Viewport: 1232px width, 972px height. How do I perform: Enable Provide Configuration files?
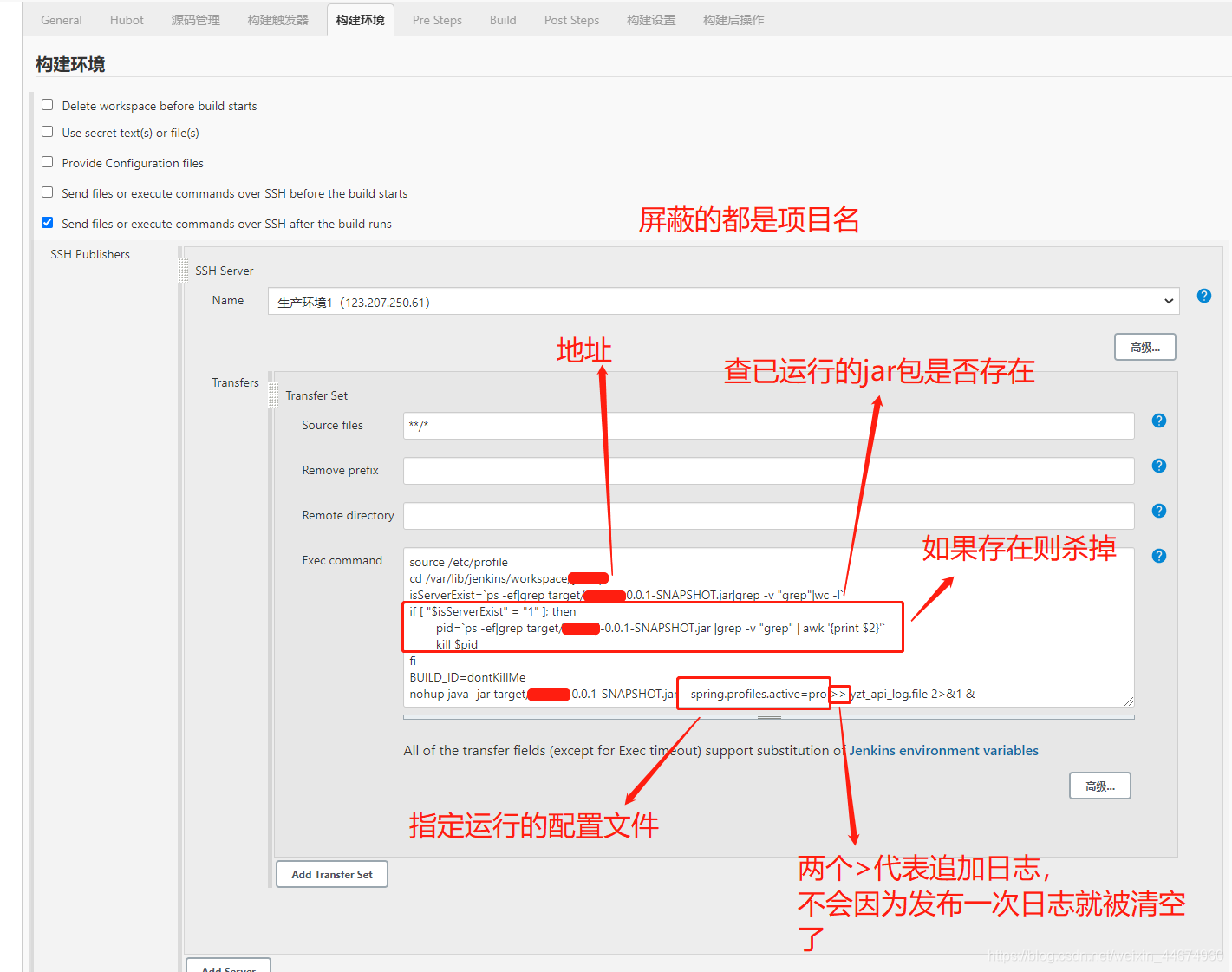[47, 161]
